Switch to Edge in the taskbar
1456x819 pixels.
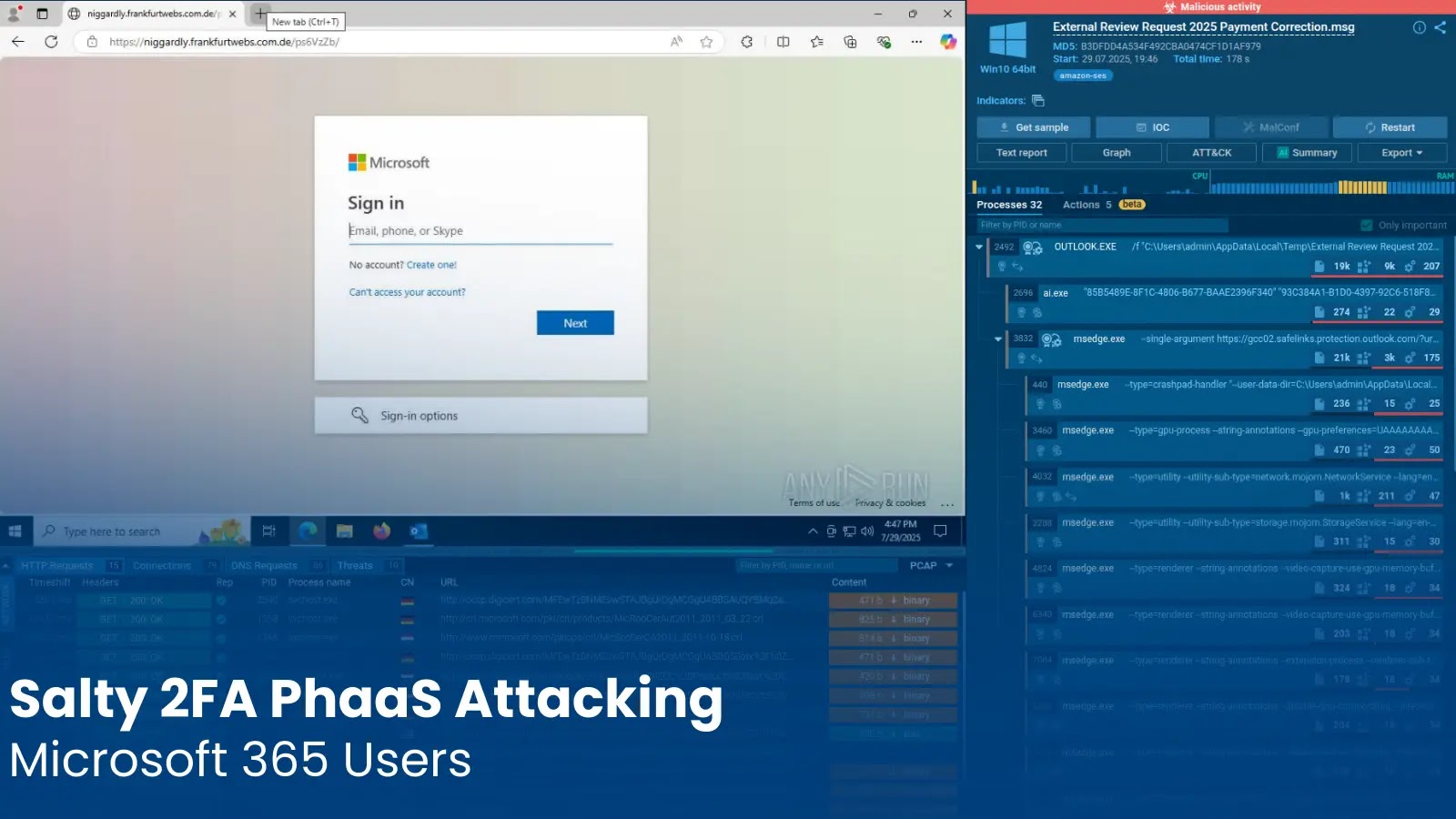click(x=308, y=531)
